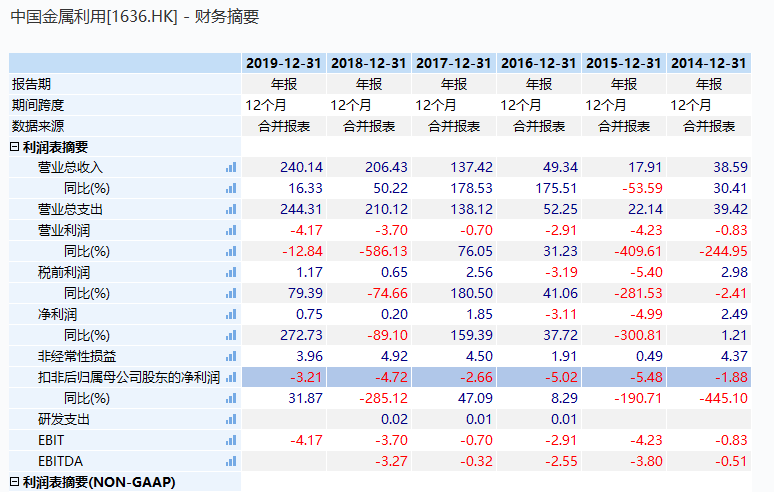
Task: Select the 2014-12-31 column header
Action: pyautogui.click(x=708, y=63)
